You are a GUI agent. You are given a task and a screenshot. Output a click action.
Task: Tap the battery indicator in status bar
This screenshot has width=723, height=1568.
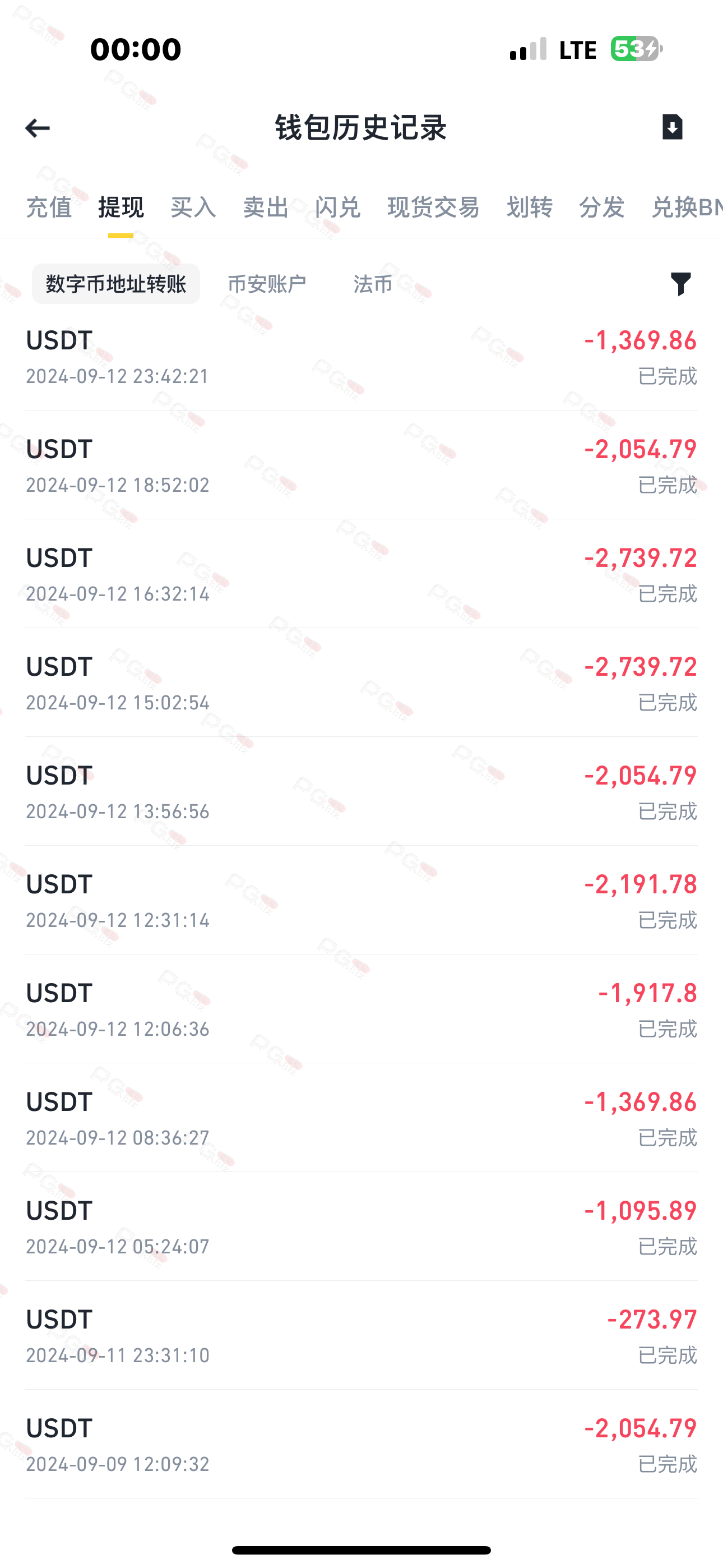pos(636,49)
